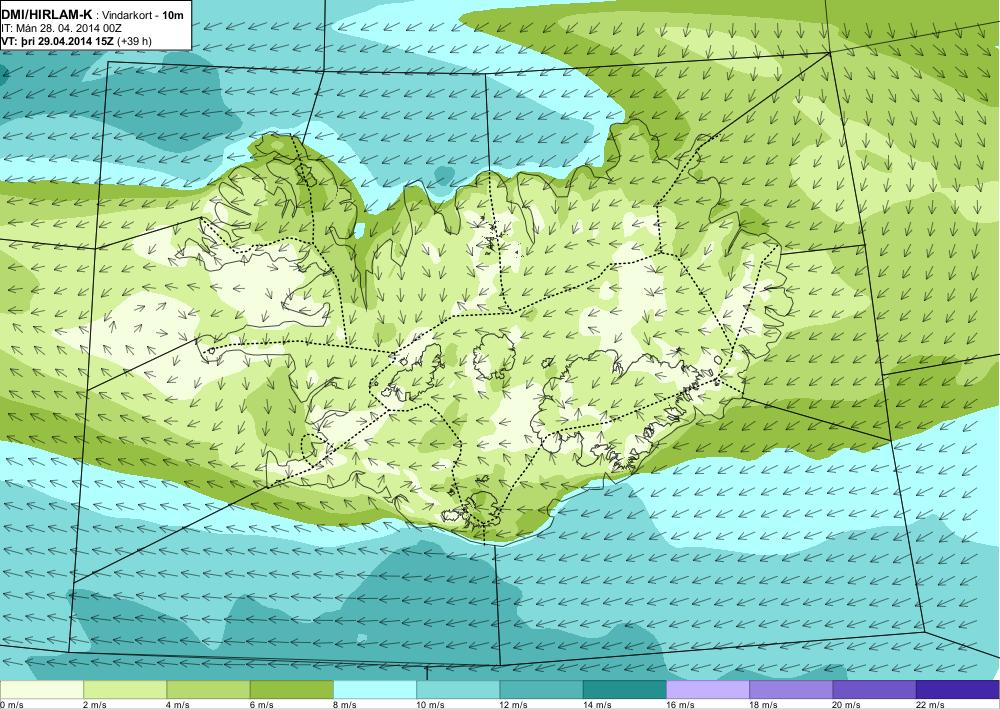Click the pale cyan 8–10 m/s legend swatch
The image size is (1000, 710).
375,690
